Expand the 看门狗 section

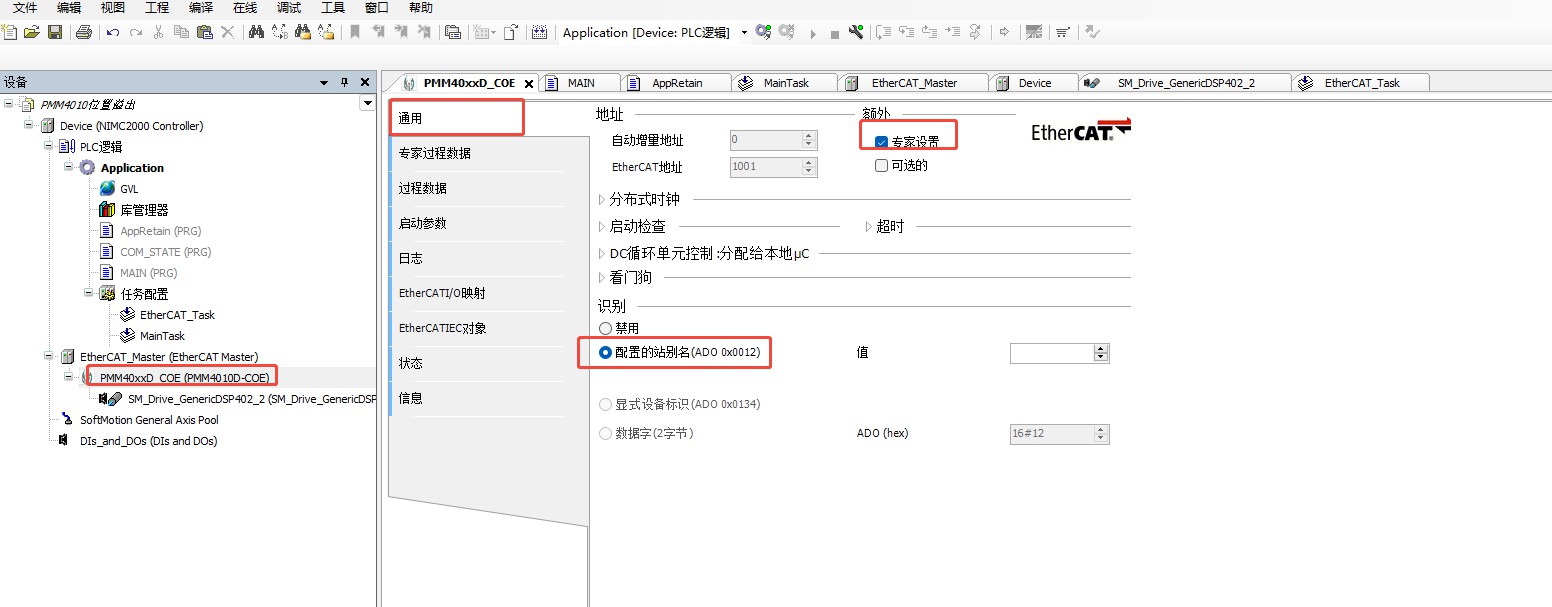(602, 278)
